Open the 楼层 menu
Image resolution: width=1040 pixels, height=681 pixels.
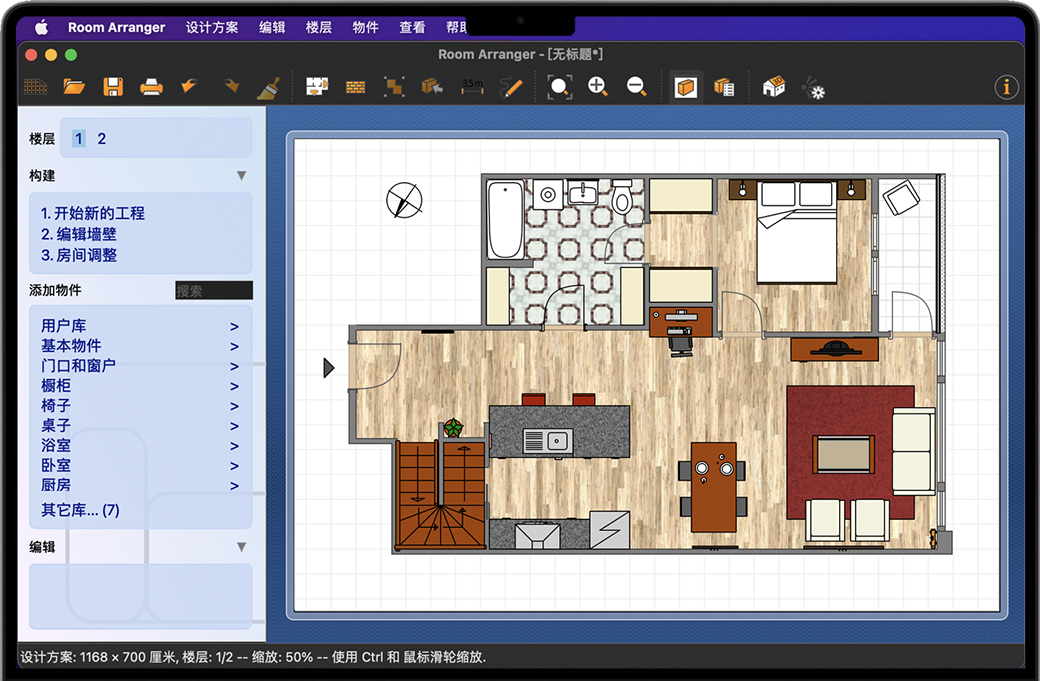(319, 27)
